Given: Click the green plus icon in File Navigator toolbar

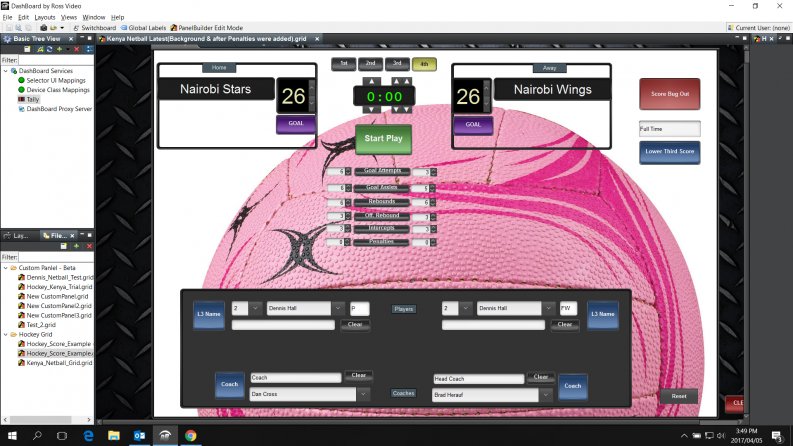Looking at the screenshot, I should [x=76, y=246].
